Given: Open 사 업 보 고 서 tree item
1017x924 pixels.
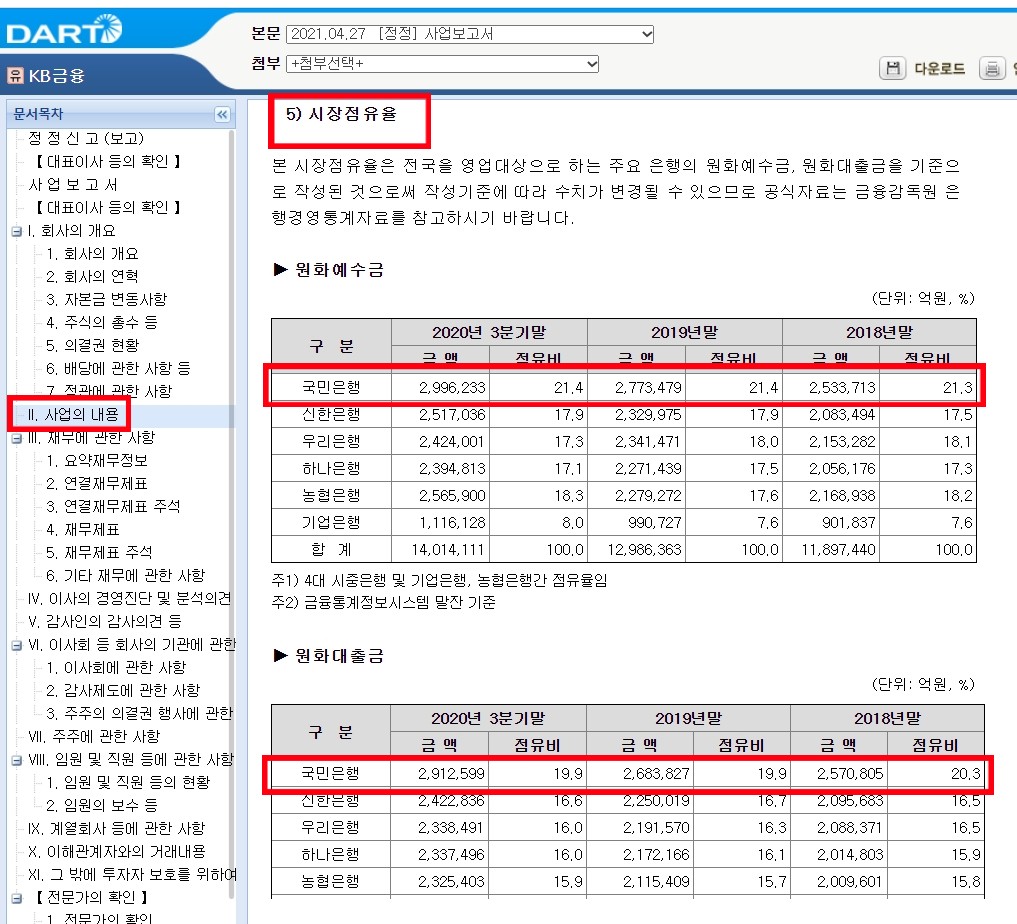Looking at the screenshot, I should (x=73, y=184).
